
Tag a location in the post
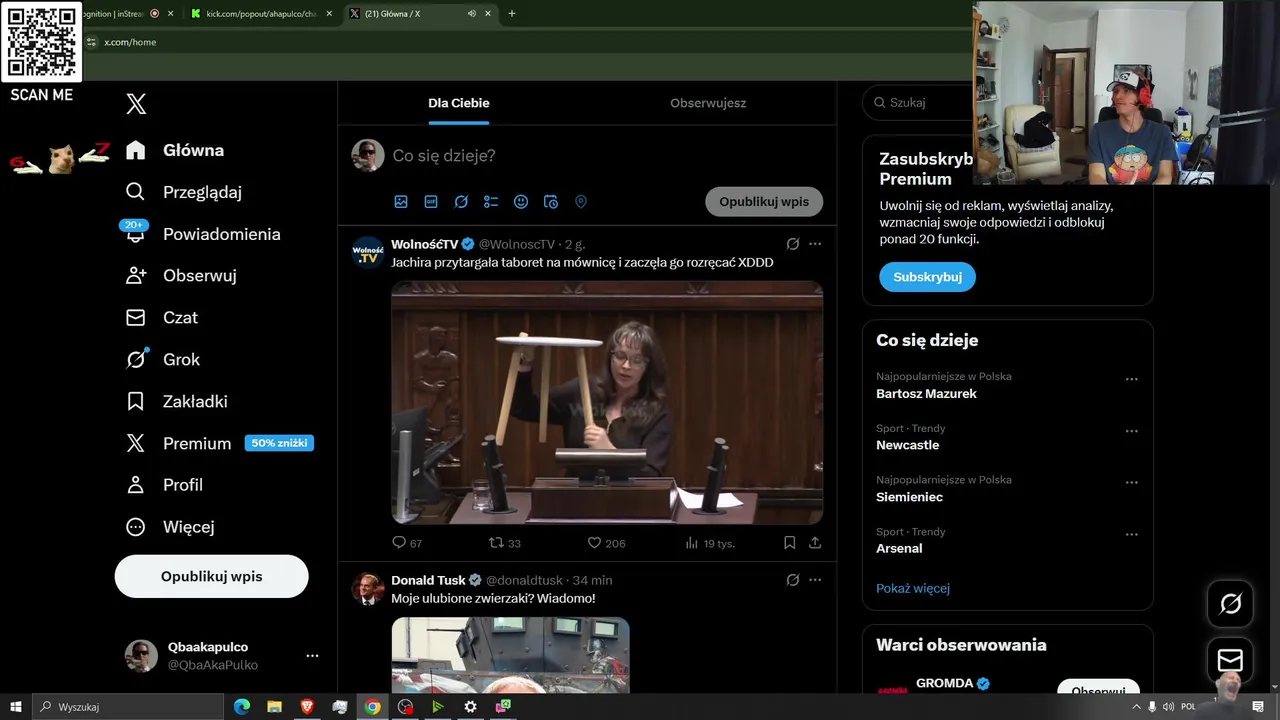click(x=581, y=202)
